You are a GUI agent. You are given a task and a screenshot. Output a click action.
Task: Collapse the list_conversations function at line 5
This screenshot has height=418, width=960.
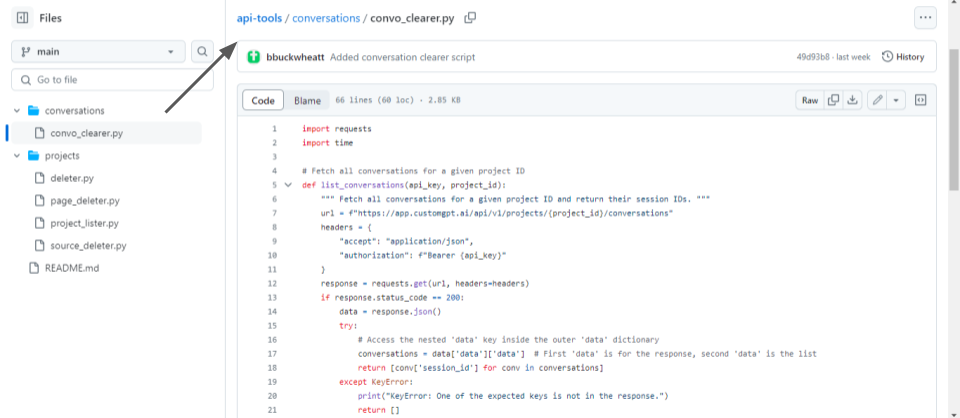[x=288, y=185]
